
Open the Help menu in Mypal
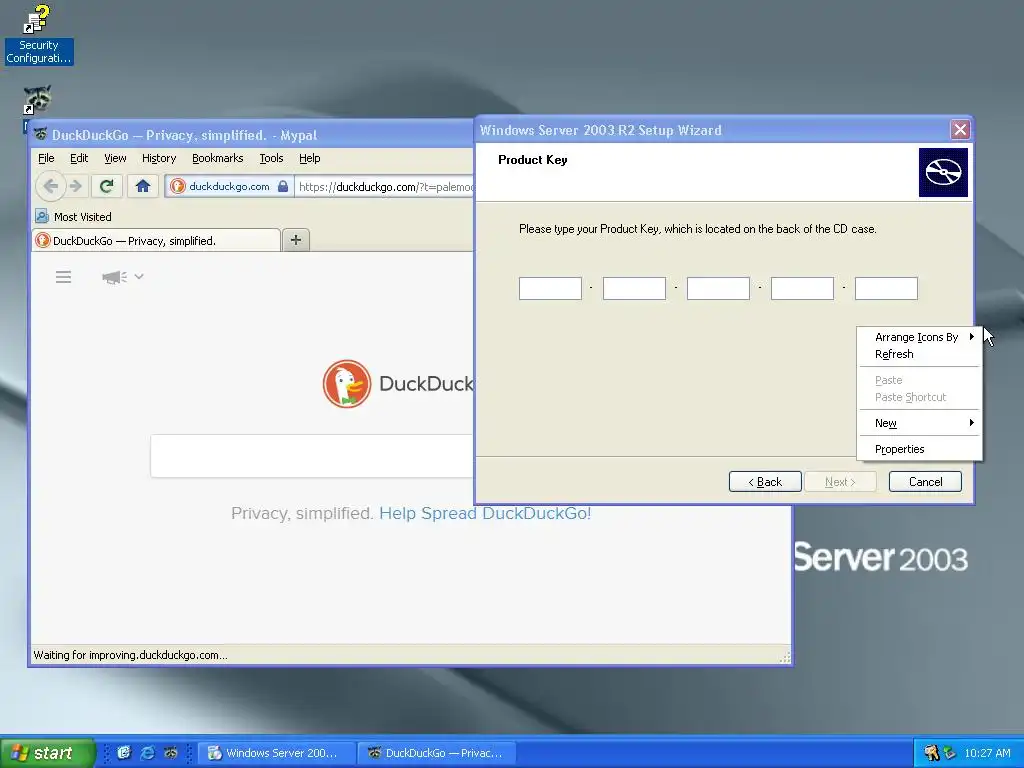point(310,158)
